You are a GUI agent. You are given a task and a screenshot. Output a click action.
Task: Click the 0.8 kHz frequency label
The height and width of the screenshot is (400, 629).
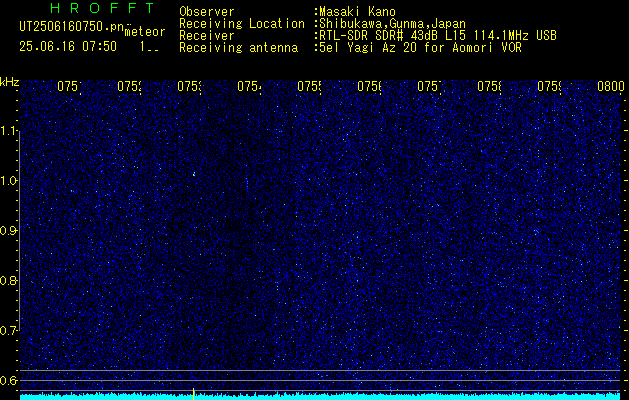9,280
